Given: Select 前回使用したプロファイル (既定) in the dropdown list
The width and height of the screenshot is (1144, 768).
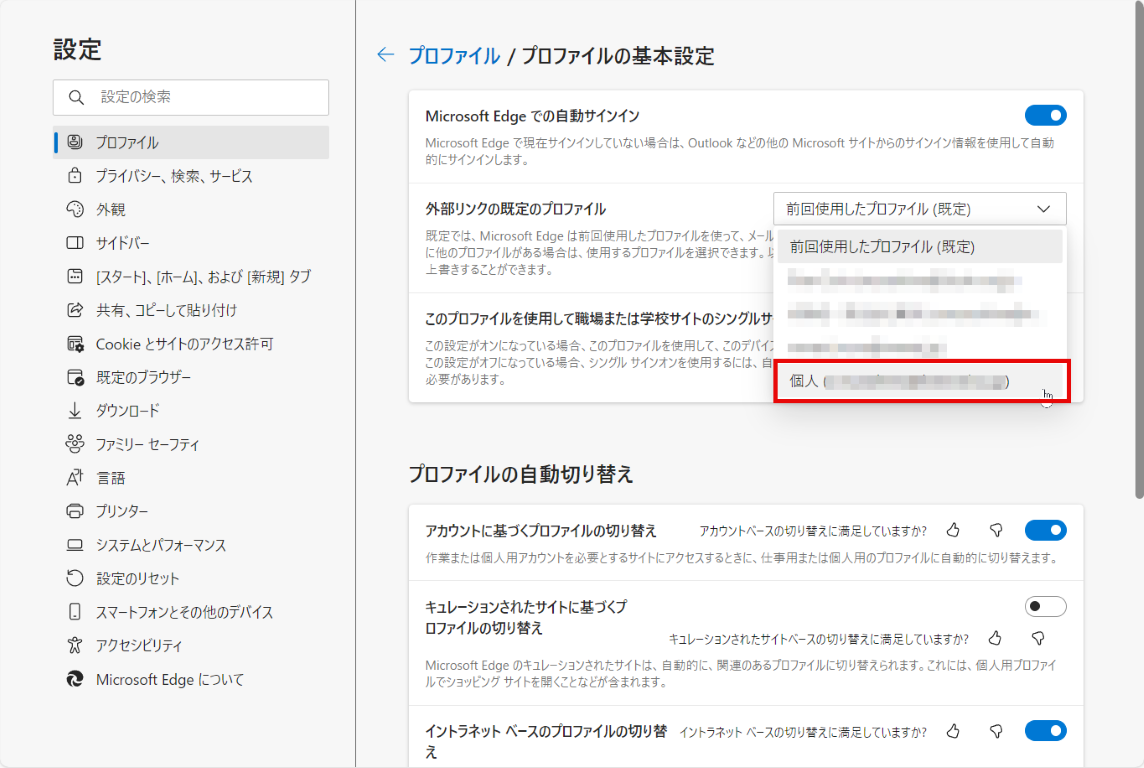Looking at the screenshot, I should pyautogui.click(x=919, y=247).
